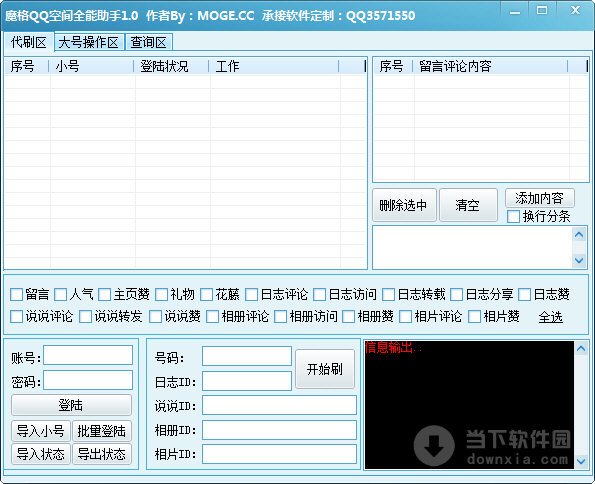
Task: Check the 主页赞 option
Action: coord(105,295)
